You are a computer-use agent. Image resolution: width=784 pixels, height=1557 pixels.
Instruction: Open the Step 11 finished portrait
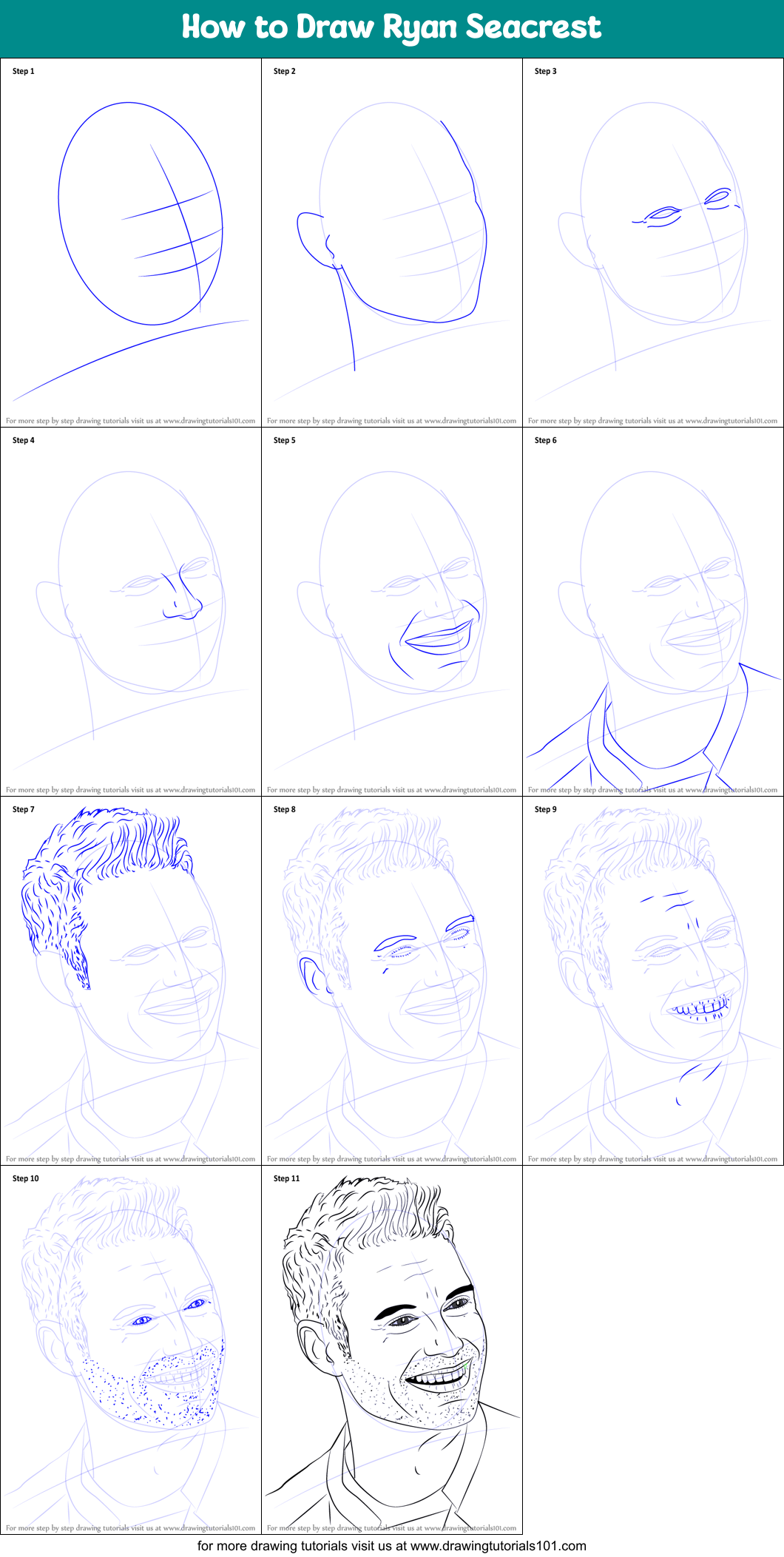(392, 1350)
